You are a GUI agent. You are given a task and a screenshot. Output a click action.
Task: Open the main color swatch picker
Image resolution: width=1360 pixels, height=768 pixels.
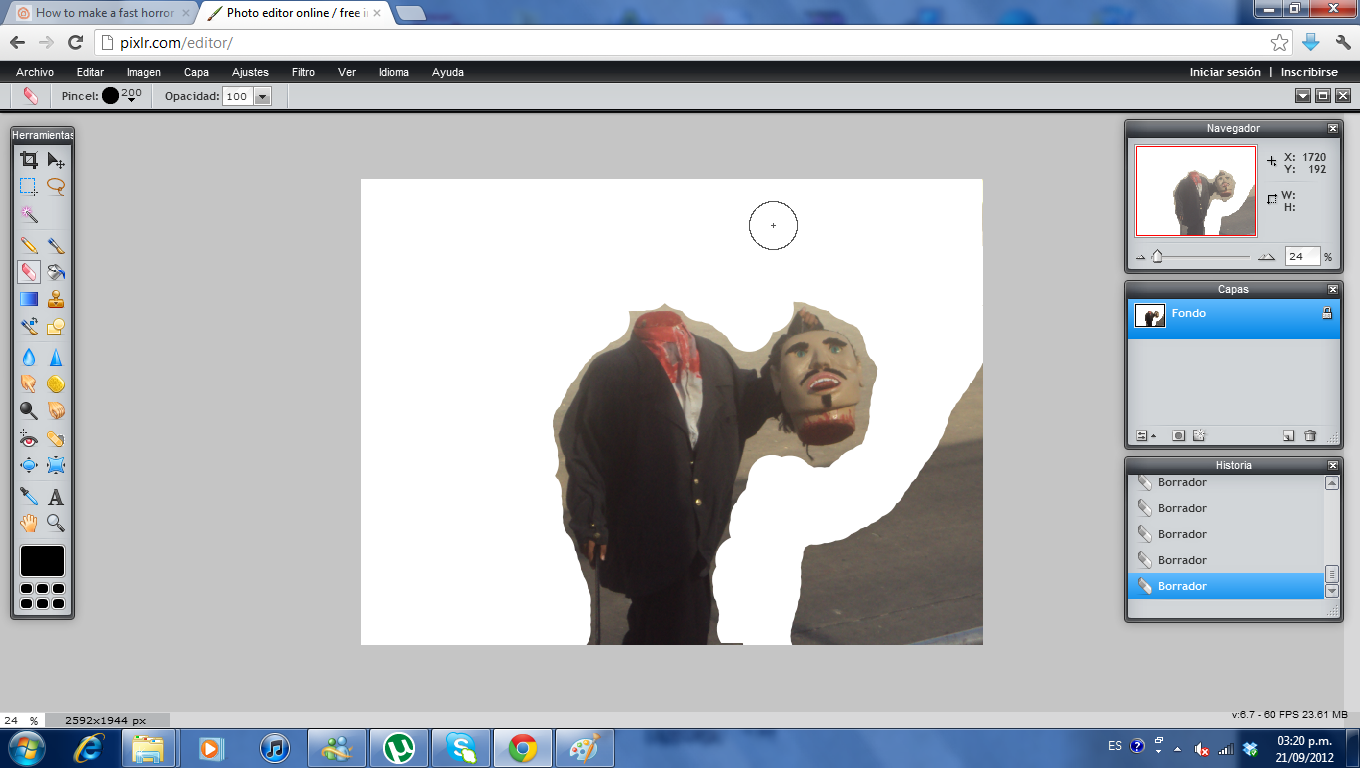(42, 561)
